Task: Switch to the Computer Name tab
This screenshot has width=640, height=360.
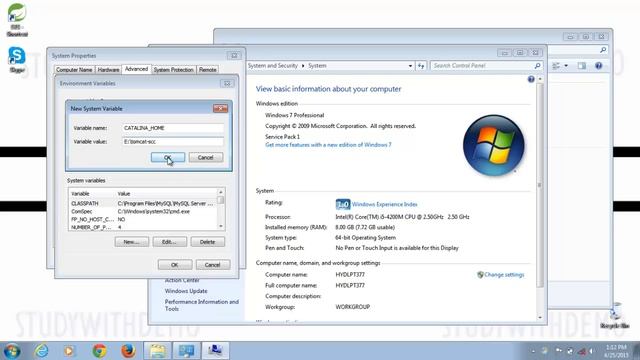Action: click(x=74, y=70)
